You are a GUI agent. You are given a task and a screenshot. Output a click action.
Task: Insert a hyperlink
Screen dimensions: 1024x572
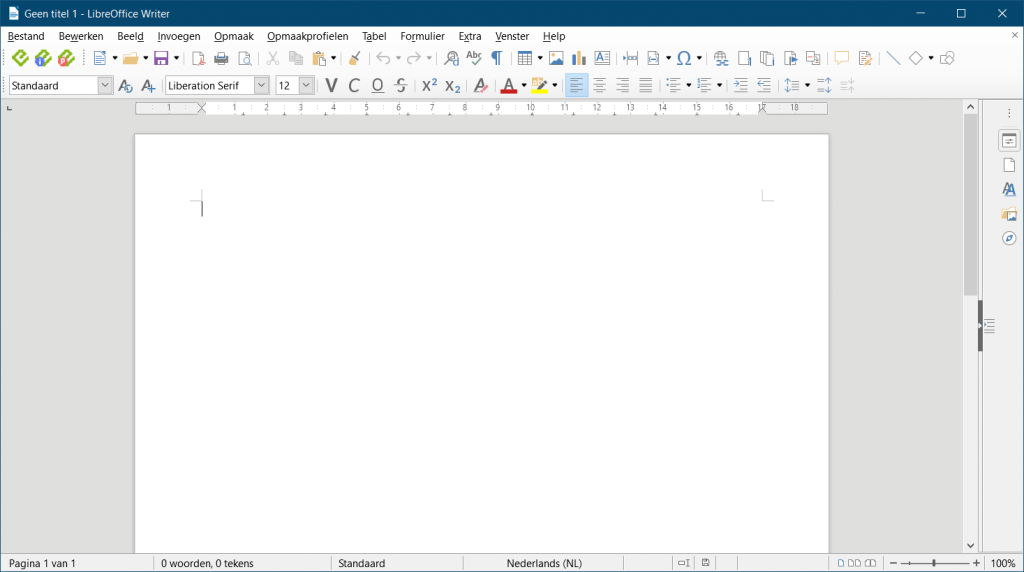(x=721, y=59)
